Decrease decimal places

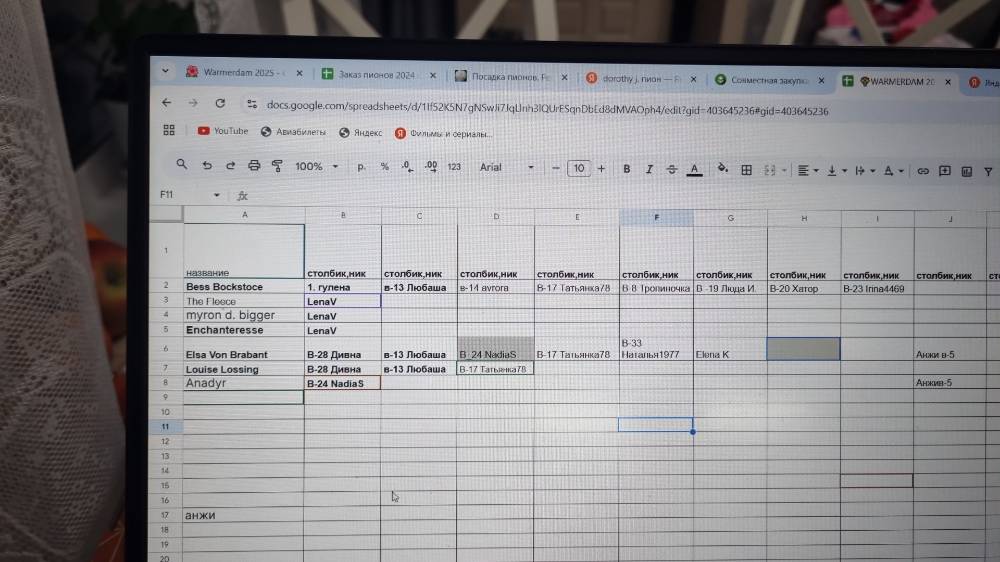(408, 167)
